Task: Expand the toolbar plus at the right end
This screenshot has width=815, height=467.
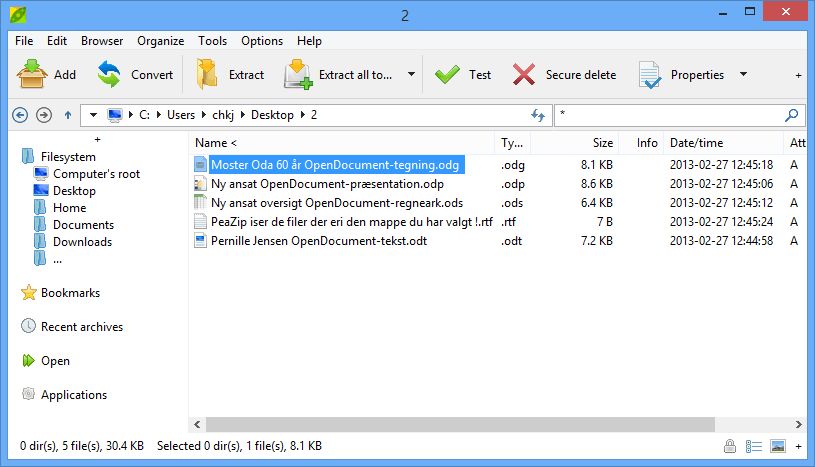Action: (798, 76)
